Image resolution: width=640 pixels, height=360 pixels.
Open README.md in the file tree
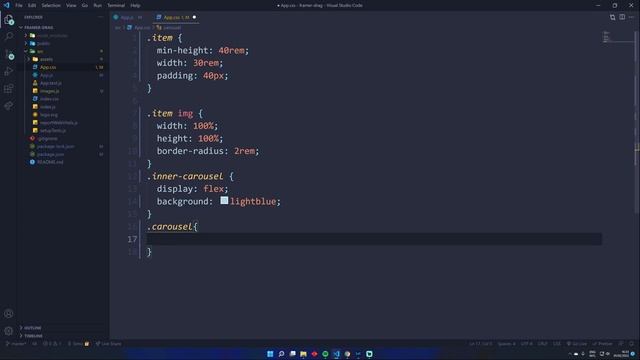pyautogui.click(x=50, y=162)
